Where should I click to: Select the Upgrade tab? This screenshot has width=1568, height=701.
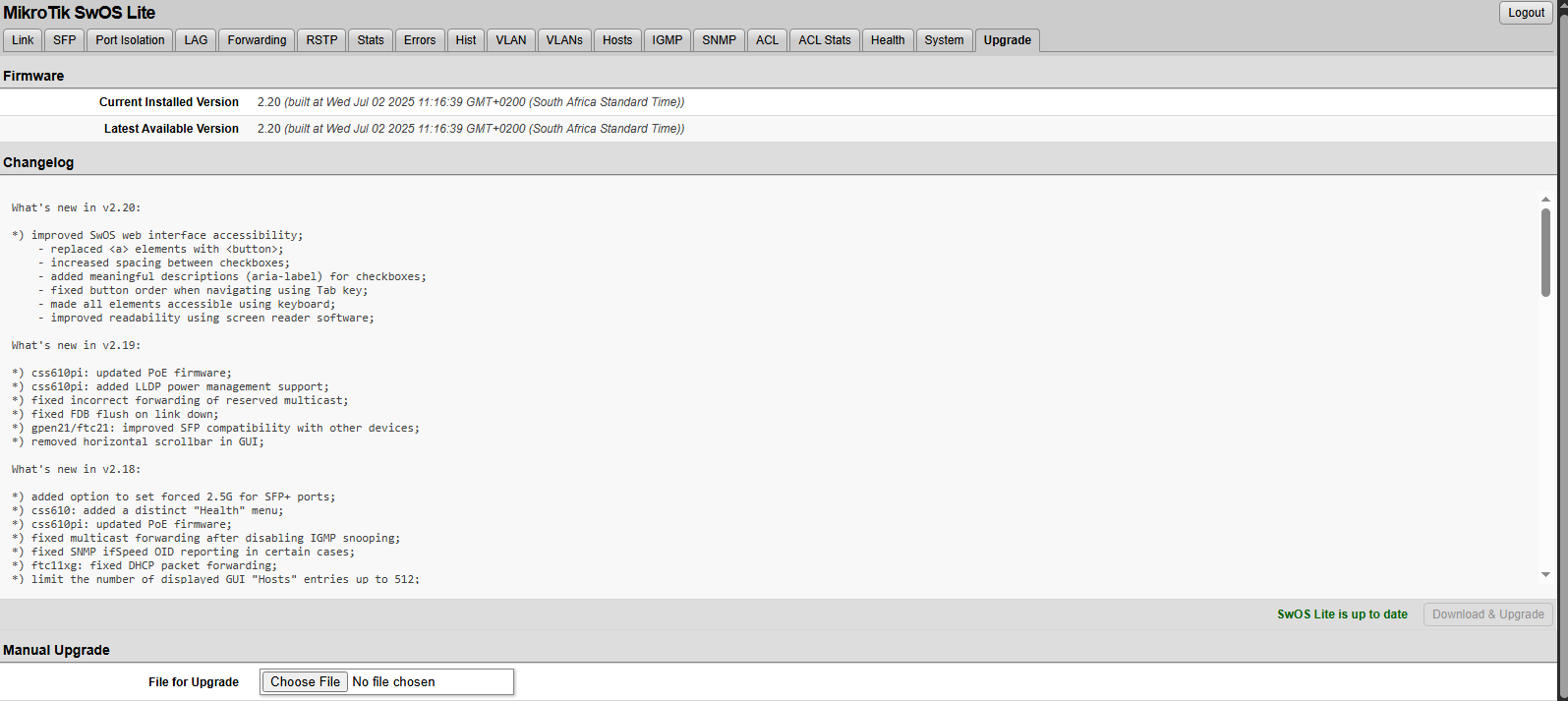pos(1008,40)
